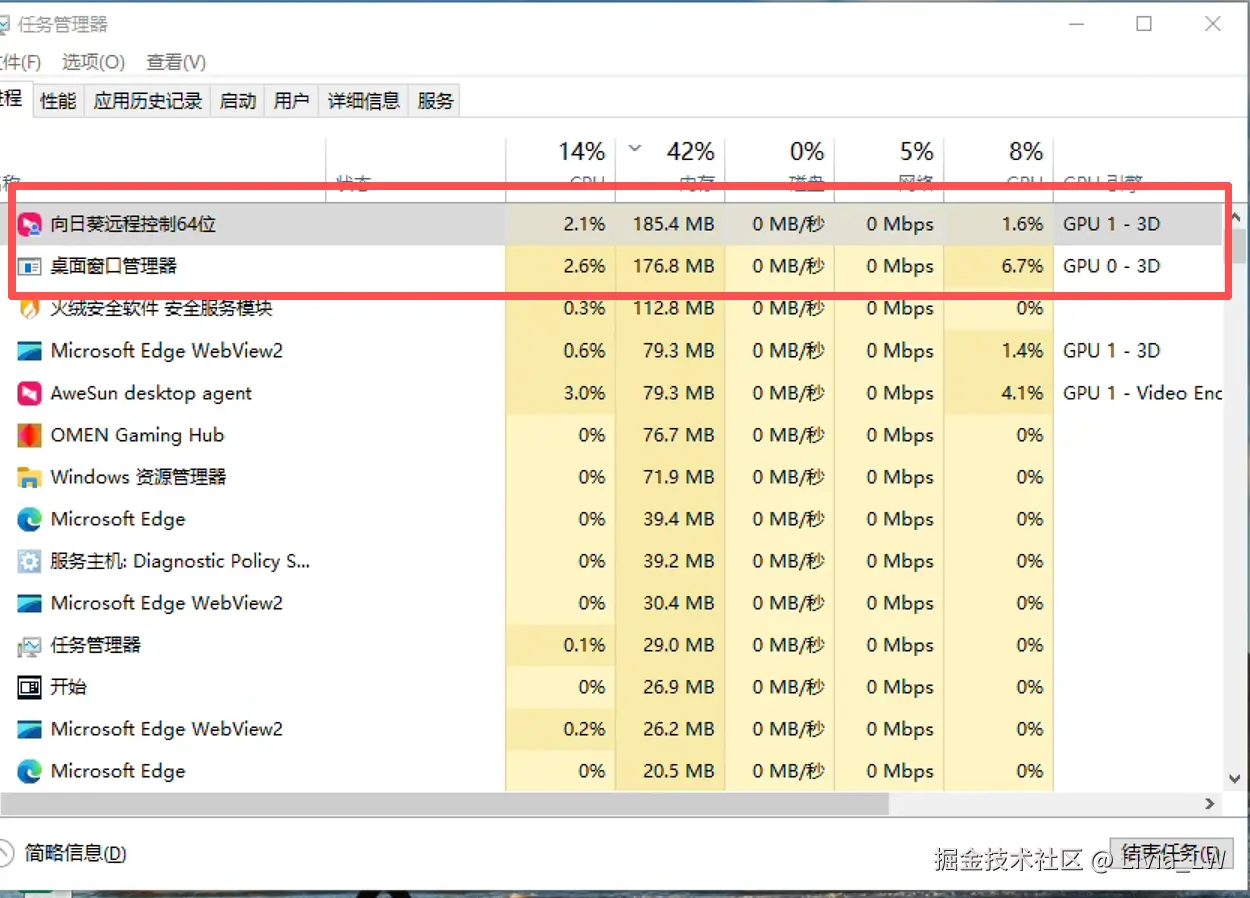Screen dimensions: 1250x898
Task: Click the Windows 资源管理器 folder icon
Action: click(30, 477)
